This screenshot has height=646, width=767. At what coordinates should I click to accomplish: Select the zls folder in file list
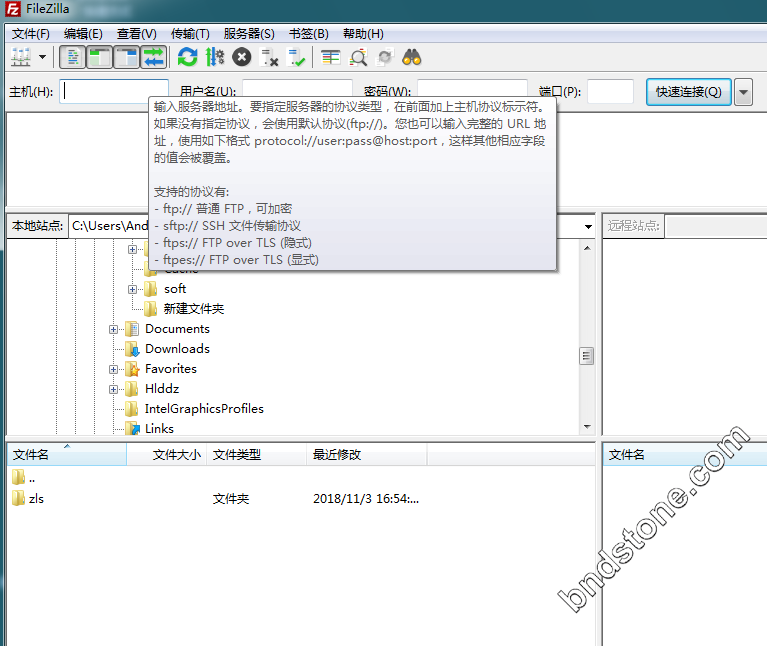[28, 499]
